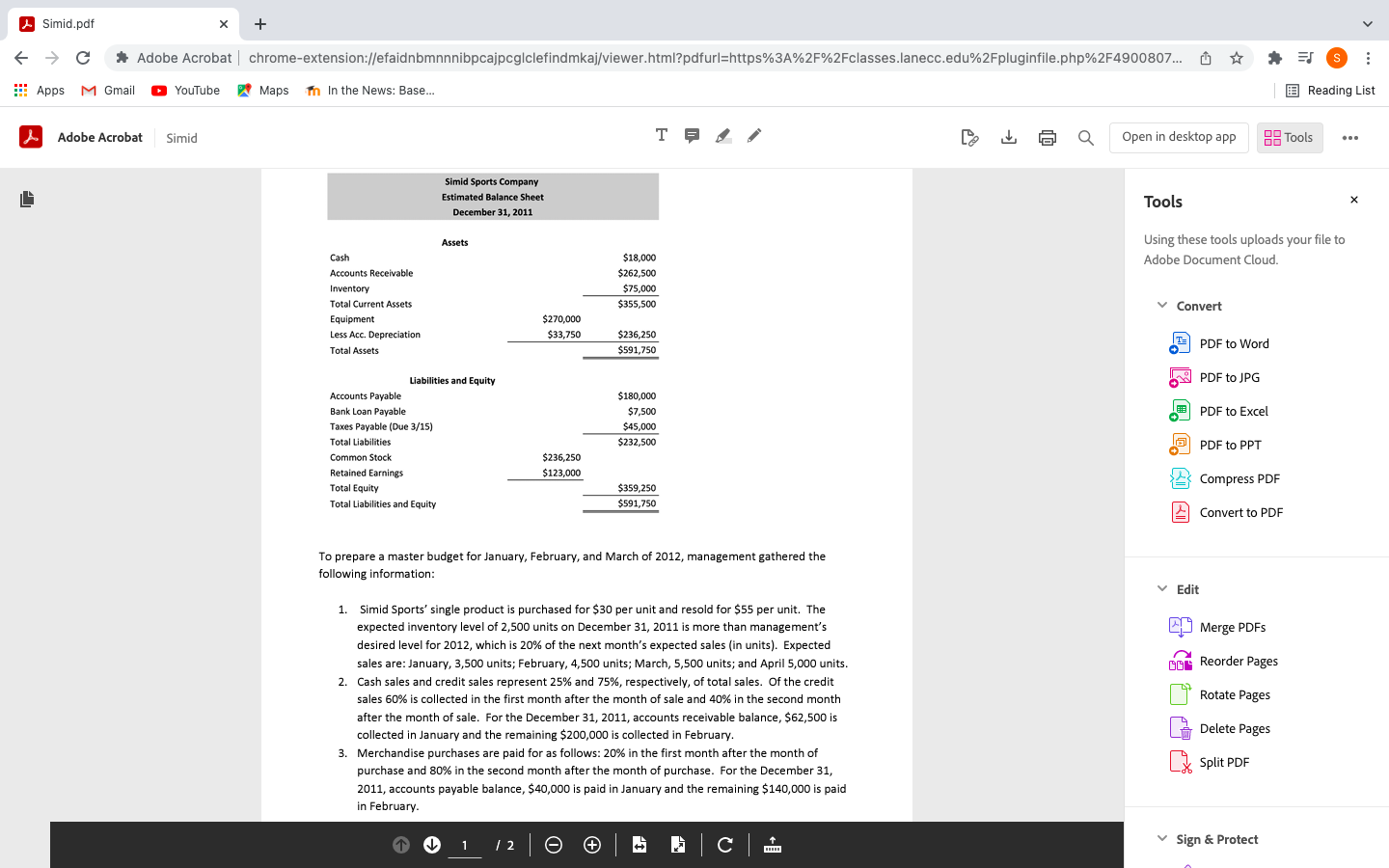Open document search
The width and height of the screenshot is (1389, 868).
click(x=1085, y=138)
